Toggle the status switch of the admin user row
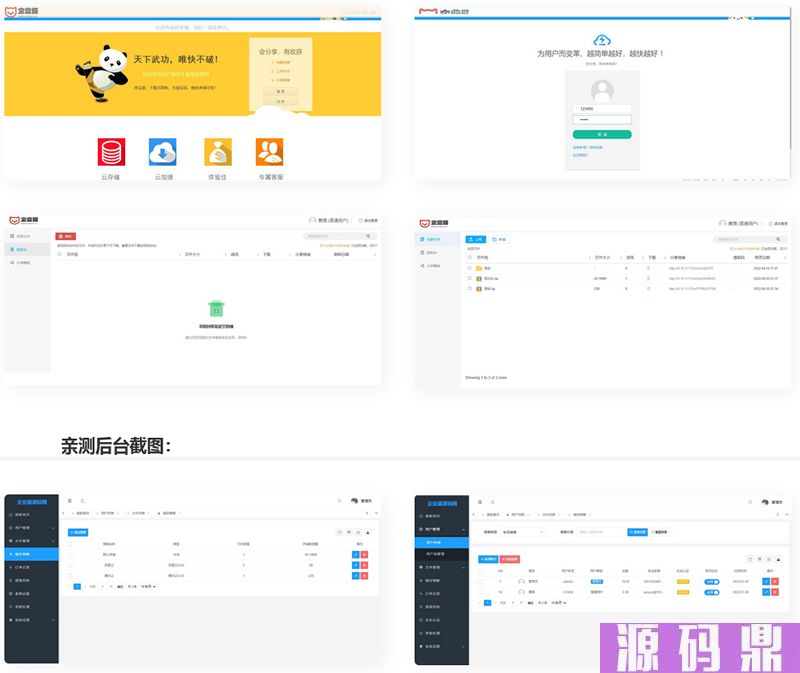 [x=712, y=582]
